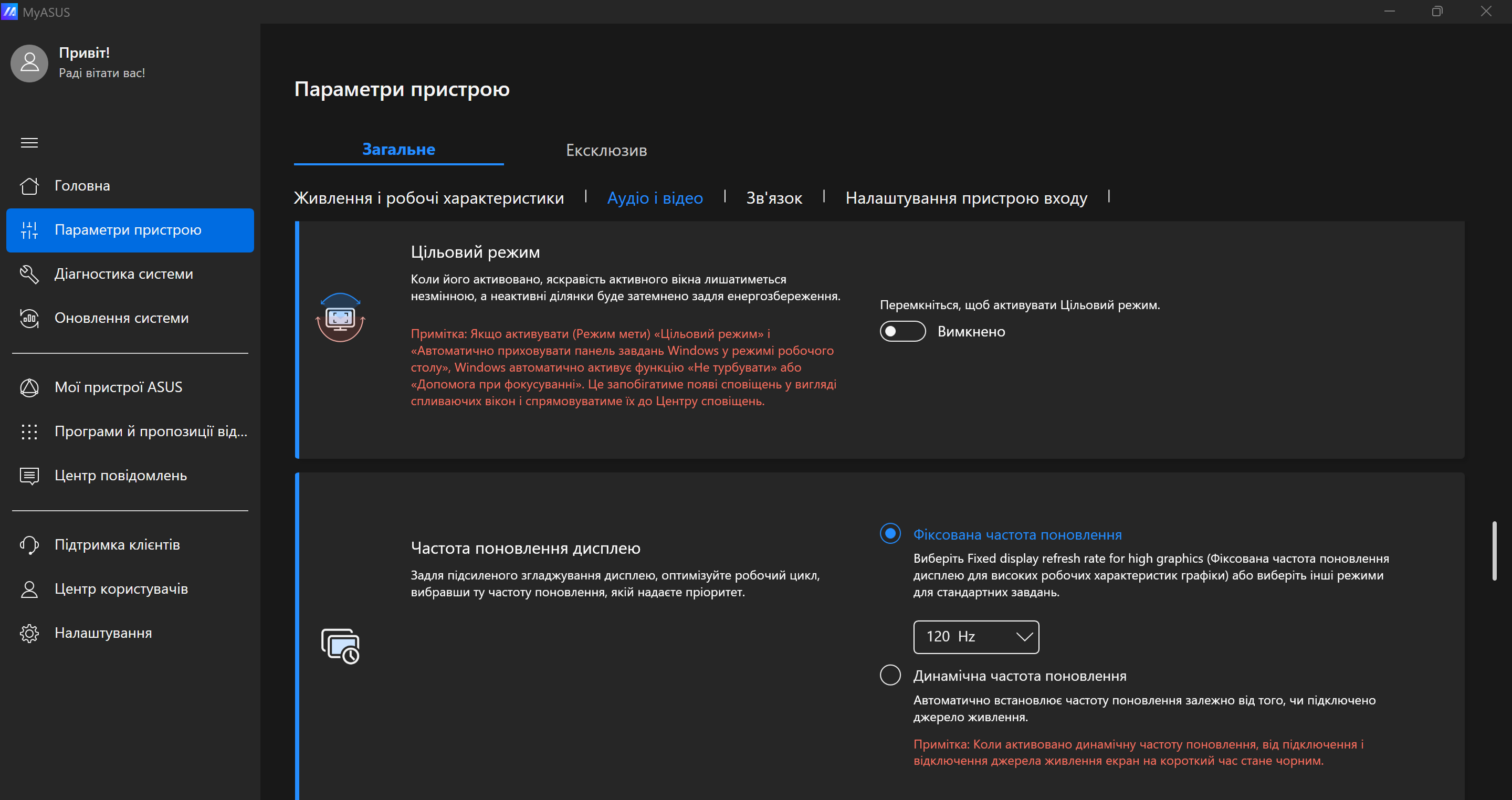Open Налаштування gear icon
This screenshot has height=800, width=1512.
tap(29, 633)
